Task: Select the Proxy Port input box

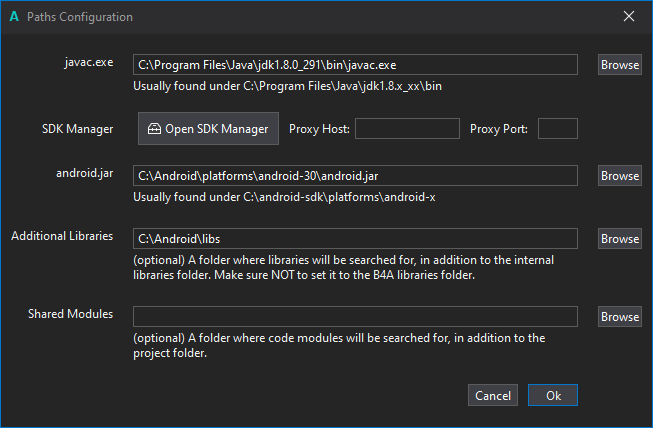Action: (x=558, y=129)
